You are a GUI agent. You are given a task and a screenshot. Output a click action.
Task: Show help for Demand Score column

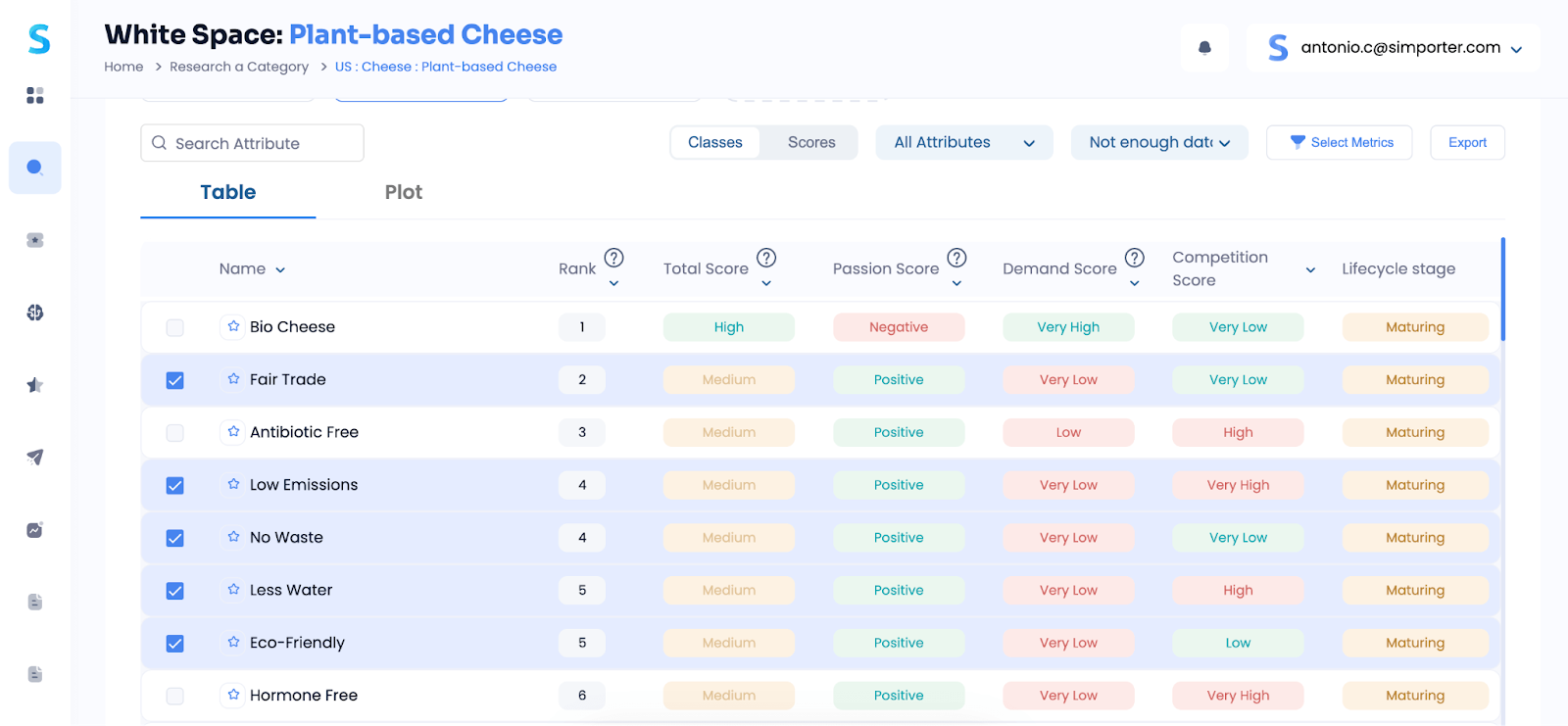(1134, 258)
